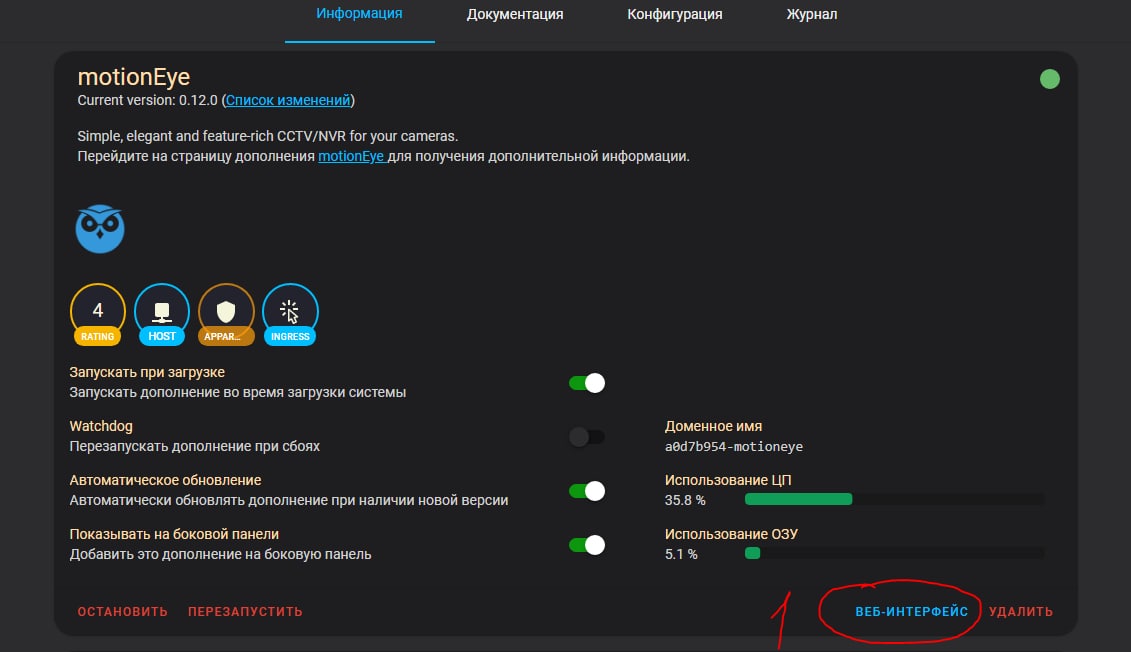Follow the motionEye add-on page link
1131x652 pixels.
(x=351, y=156)
